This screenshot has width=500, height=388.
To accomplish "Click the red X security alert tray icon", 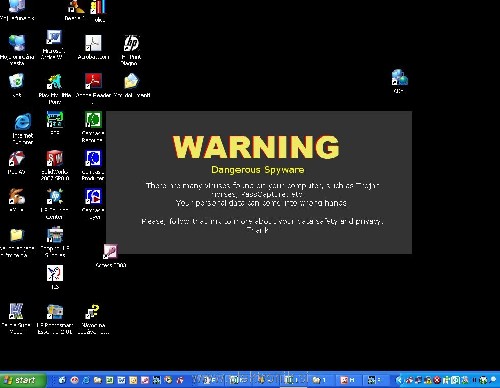I will click(437, 380).
